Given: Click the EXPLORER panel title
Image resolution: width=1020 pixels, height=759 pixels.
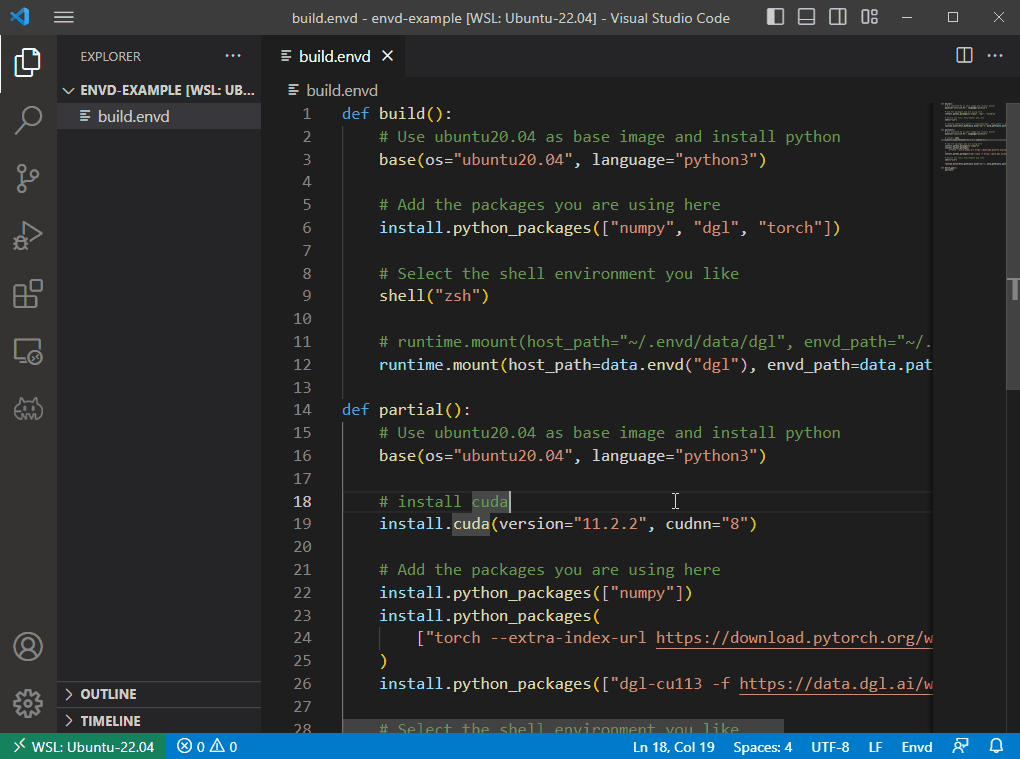Looking at the screenshot, I should [x=110, y=57].
